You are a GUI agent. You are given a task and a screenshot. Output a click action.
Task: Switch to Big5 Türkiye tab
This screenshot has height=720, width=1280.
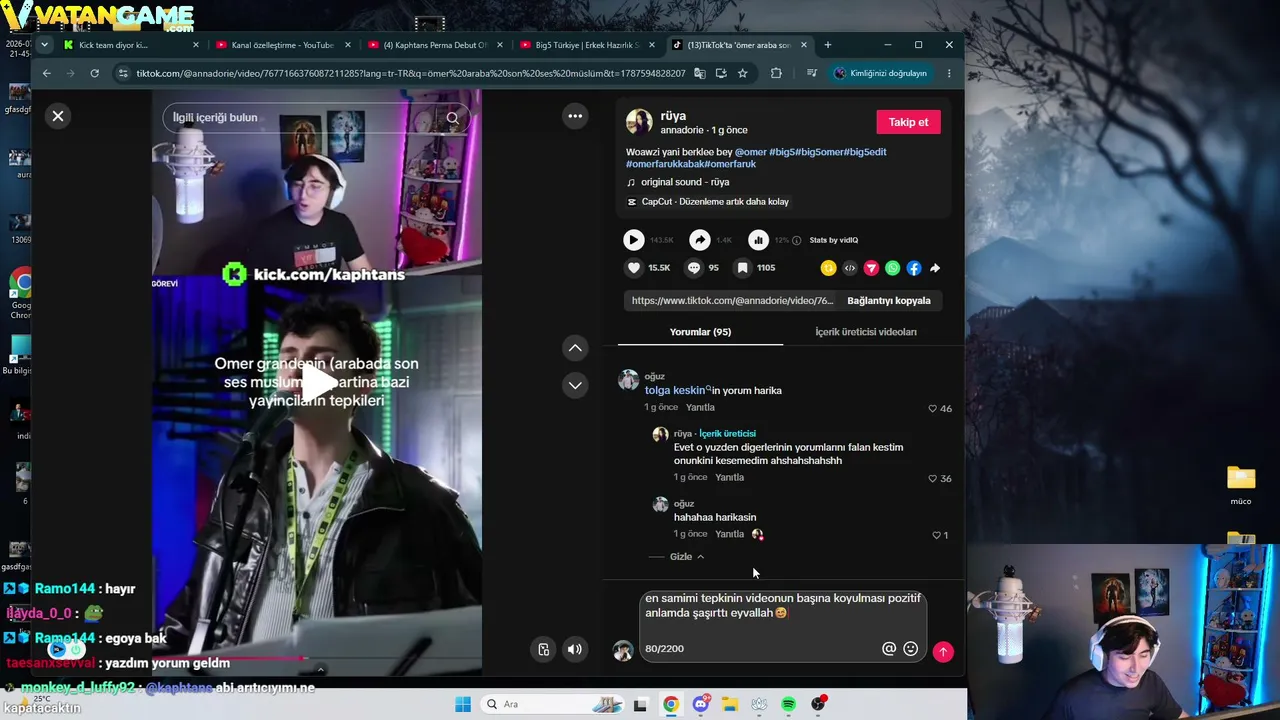tap(587, 45)
